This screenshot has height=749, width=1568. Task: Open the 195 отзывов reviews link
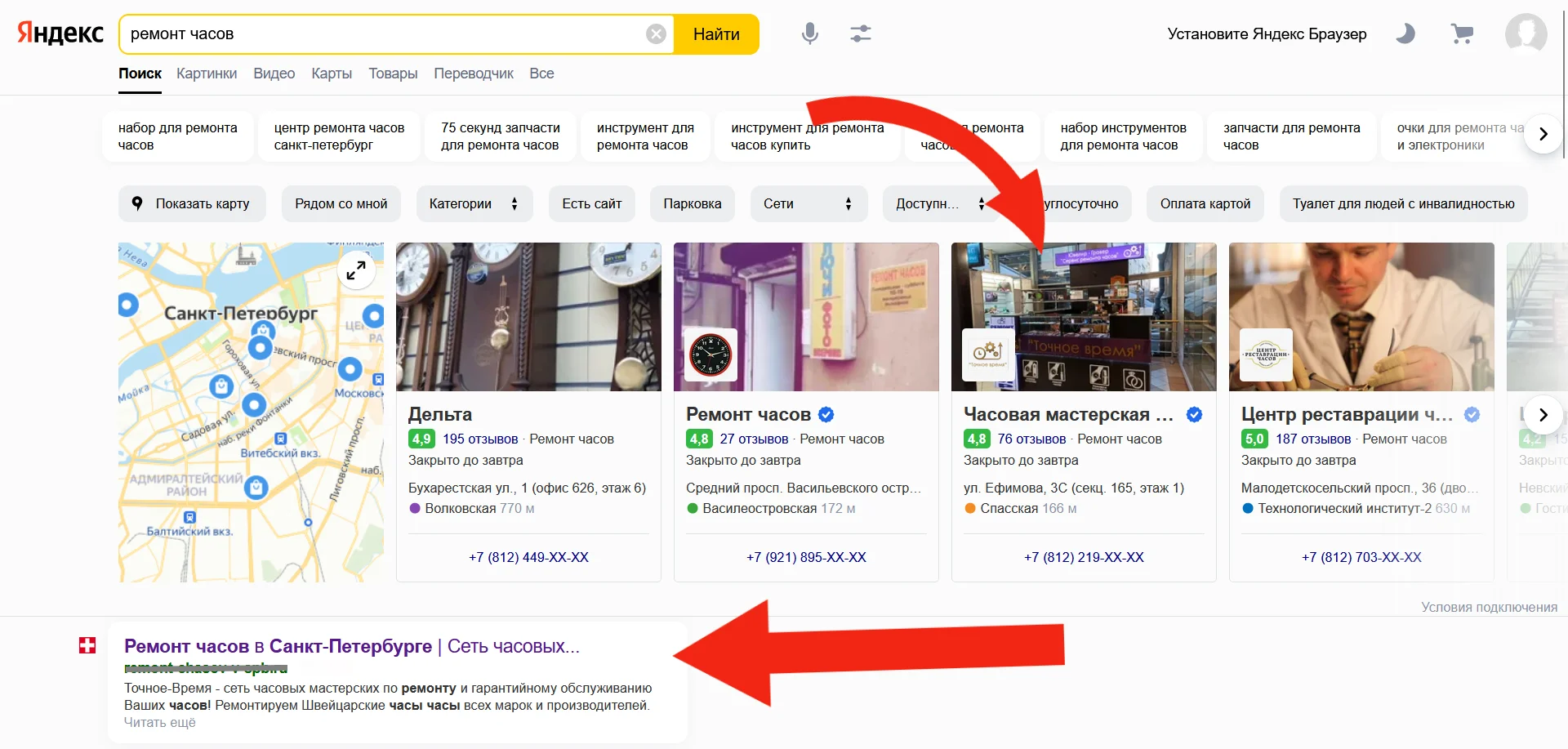[480, 439]
